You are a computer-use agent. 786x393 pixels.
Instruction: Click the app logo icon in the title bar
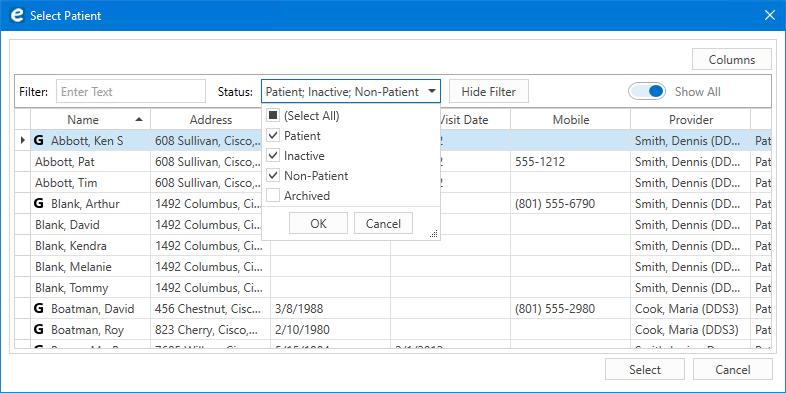tap(17, 16)
